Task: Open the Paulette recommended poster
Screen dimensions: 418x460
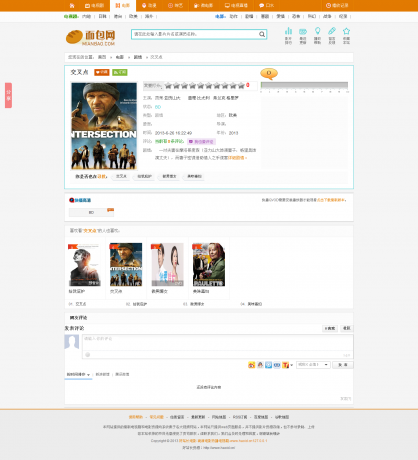Action: click(209, 265)
